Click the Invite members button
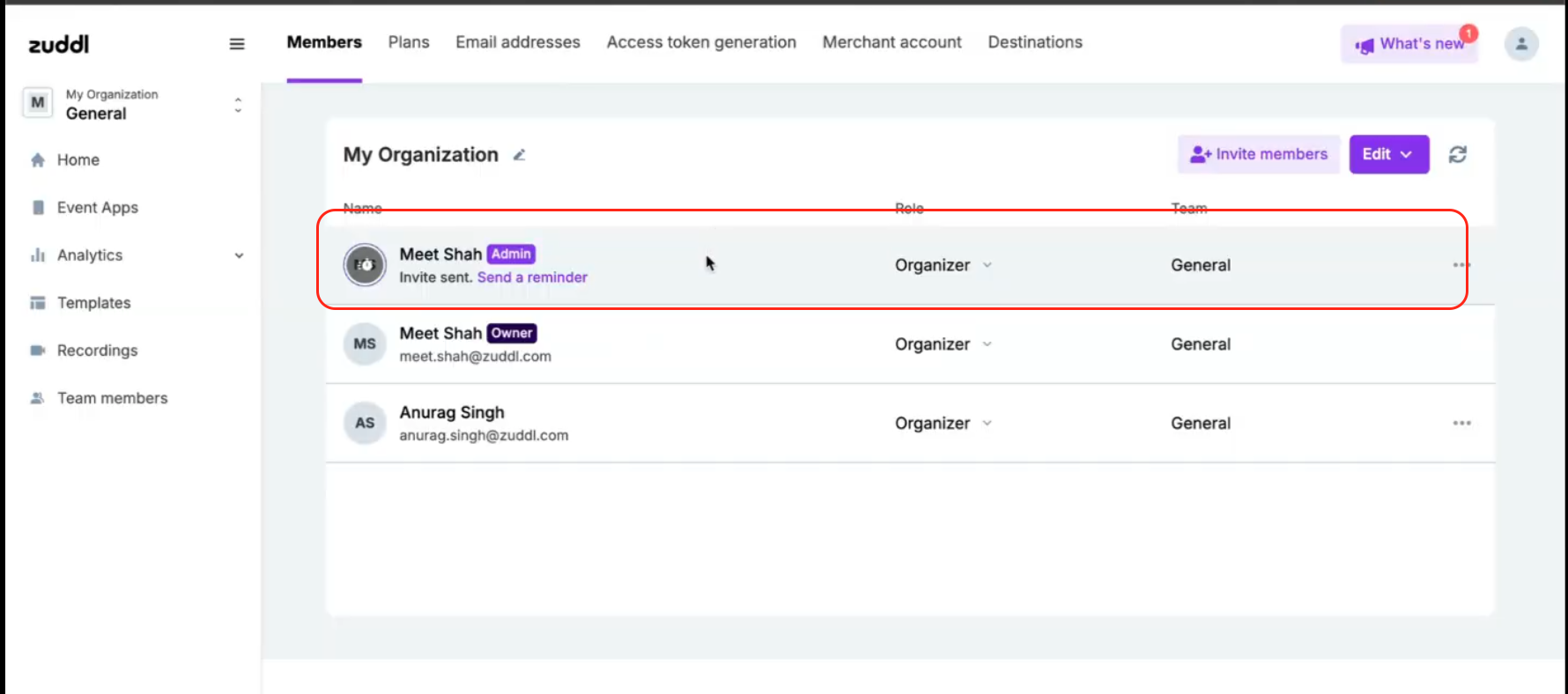 1258,154
